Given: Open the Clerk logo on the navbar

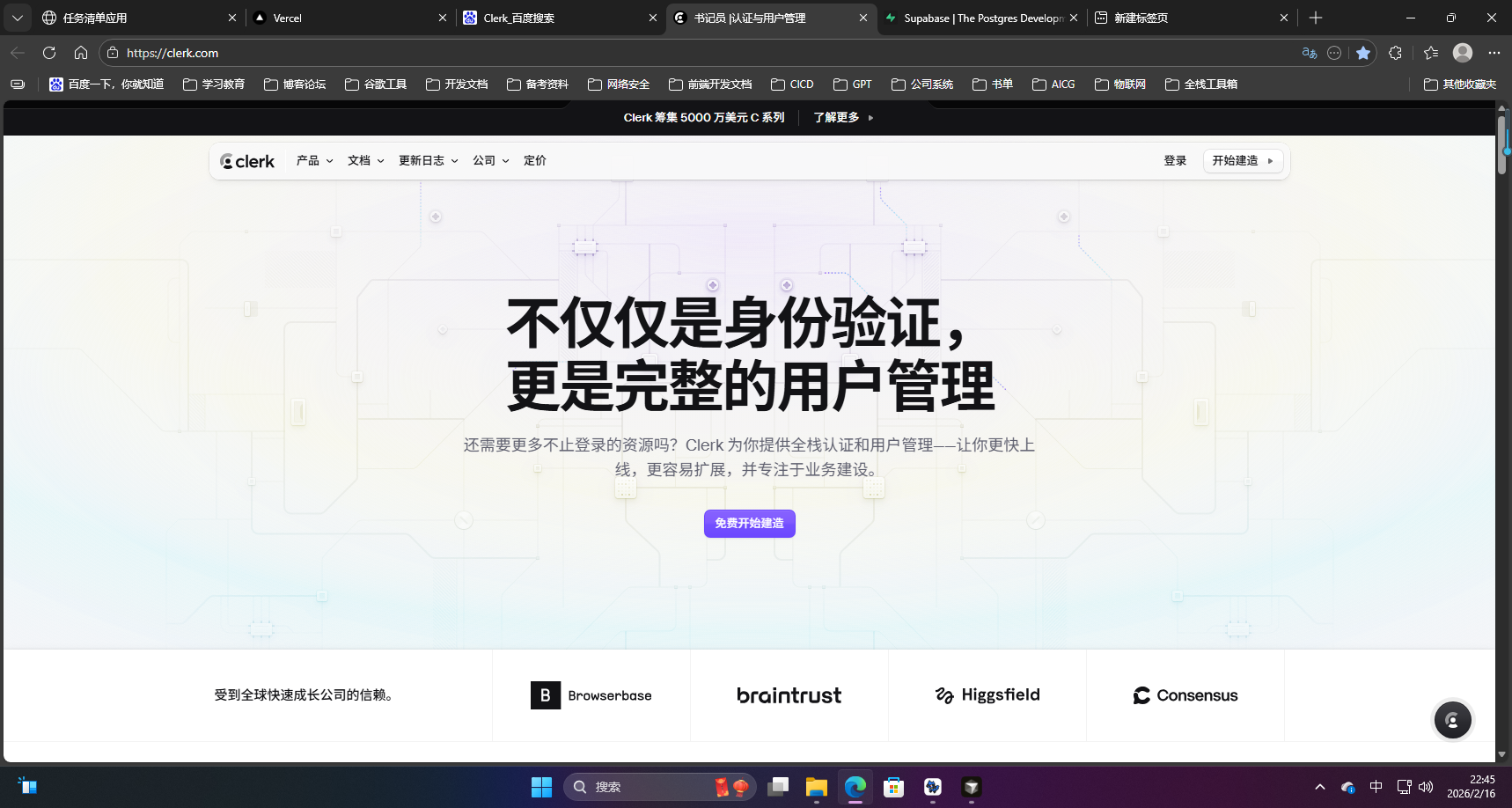Looking at the screenshot, I should pyautogui.click(x=247, y=160).
